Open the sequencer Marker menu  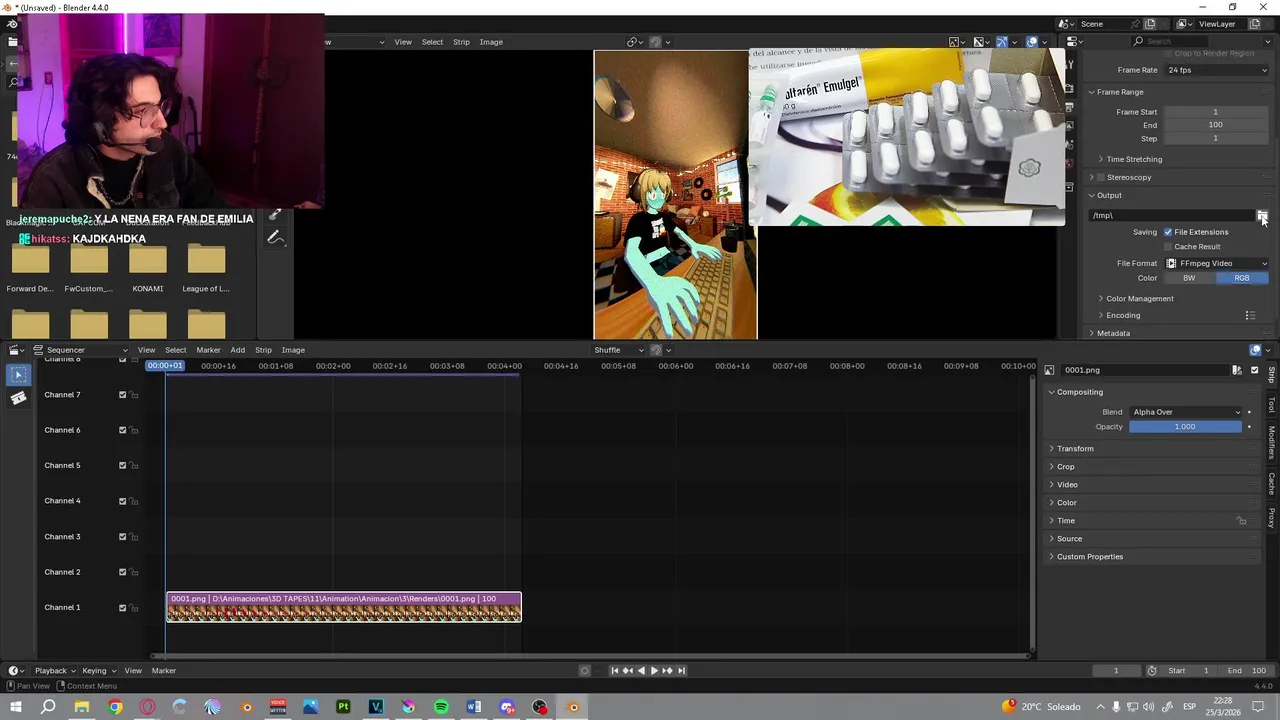[208, 350]
